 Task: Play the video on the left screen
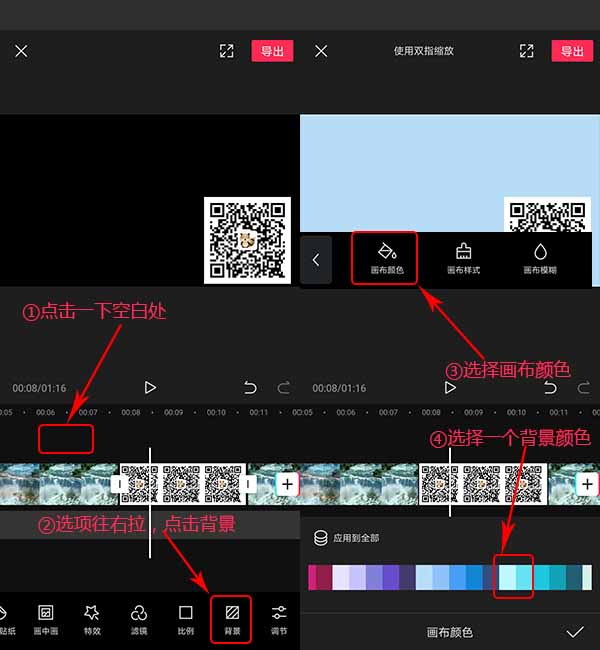[x=150, y=388]
